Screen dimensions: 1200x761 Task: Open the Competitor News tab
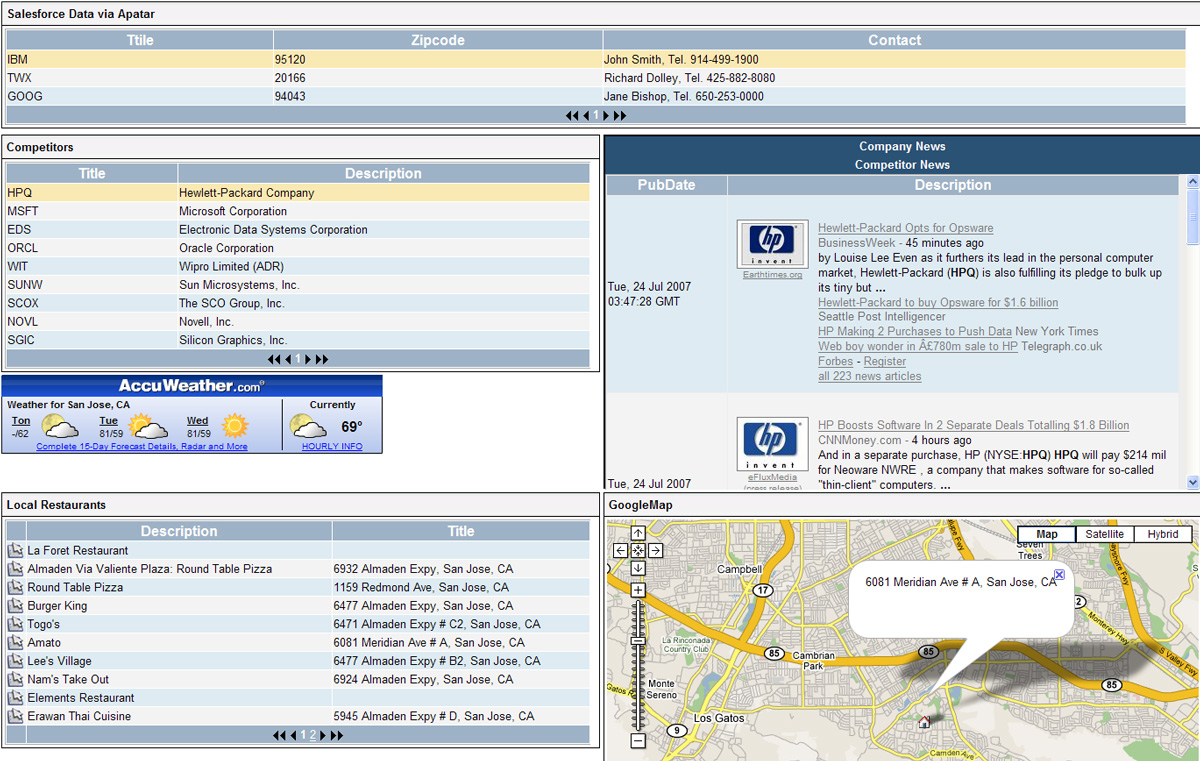[902, 165]
